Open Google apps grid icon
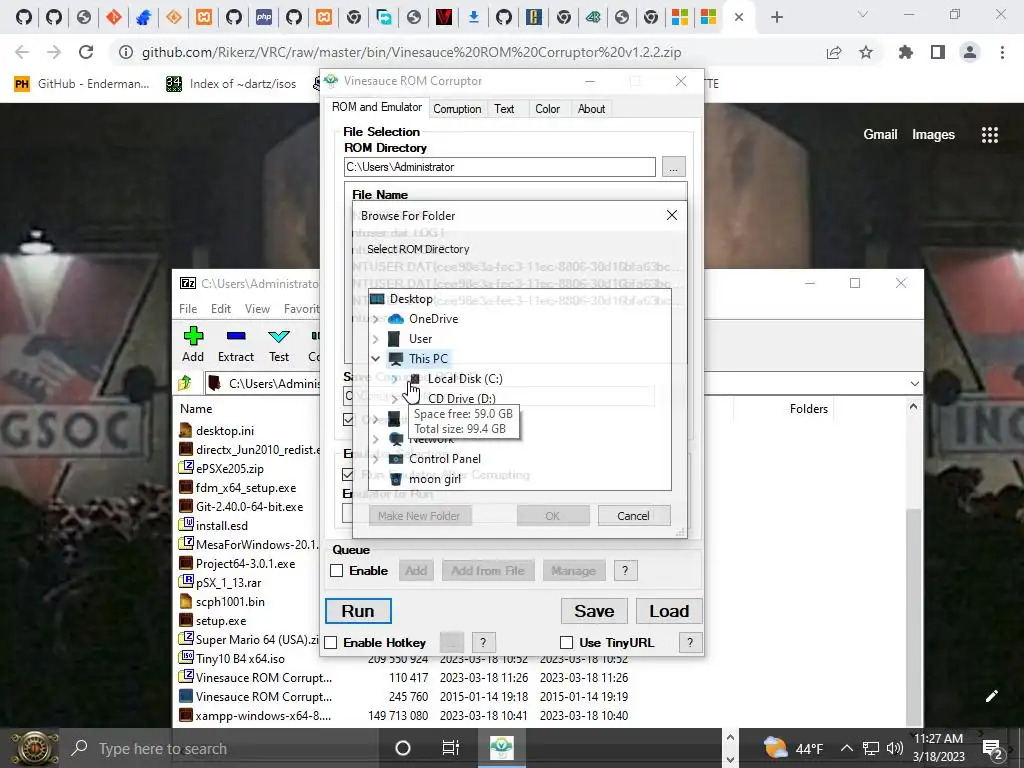Image resolution: width=1024 pixels, height=768 pixels. click(x=990, y=135)
